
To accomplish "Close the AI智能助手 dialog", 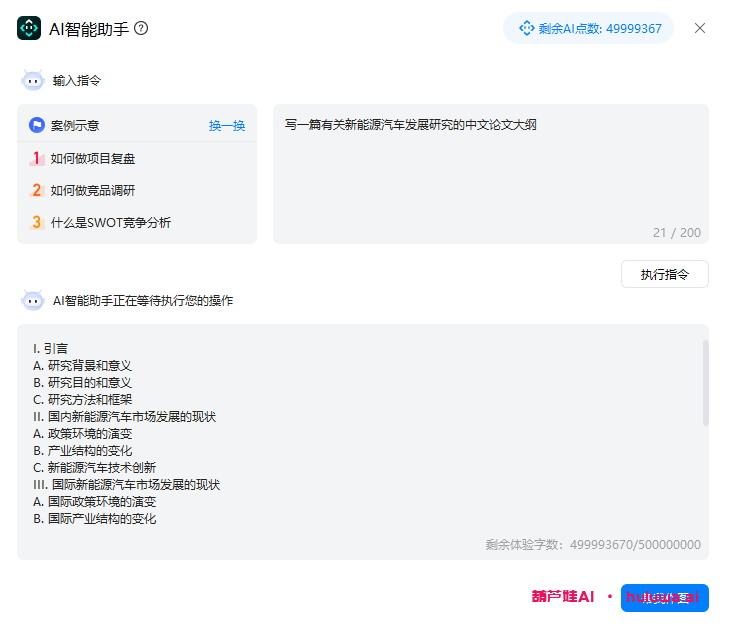I will click(700, 28).
